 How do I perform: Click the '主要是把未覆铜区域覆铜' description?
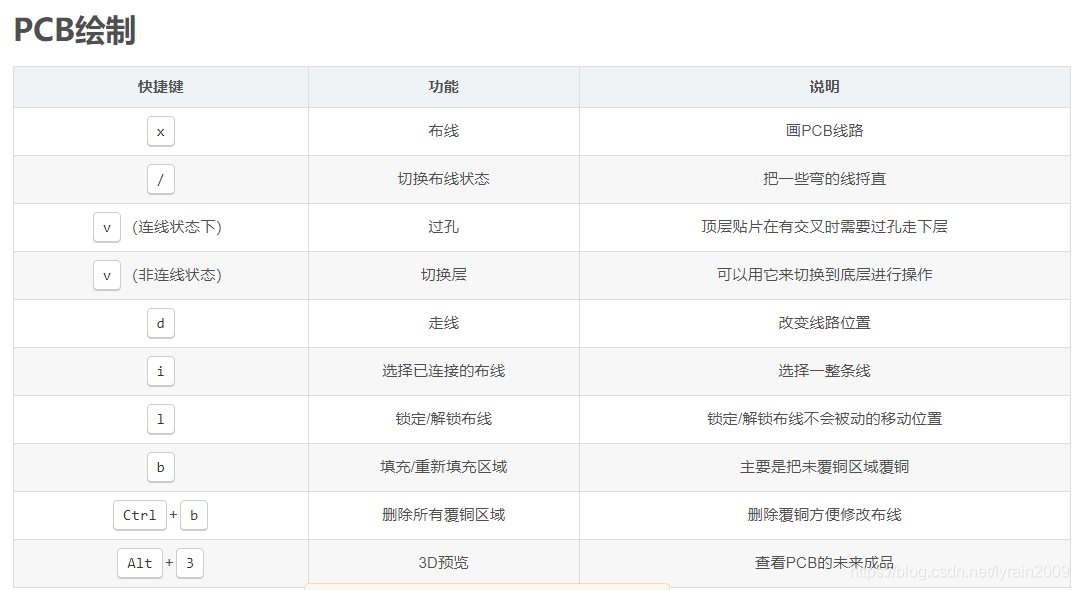click(824, 467)
